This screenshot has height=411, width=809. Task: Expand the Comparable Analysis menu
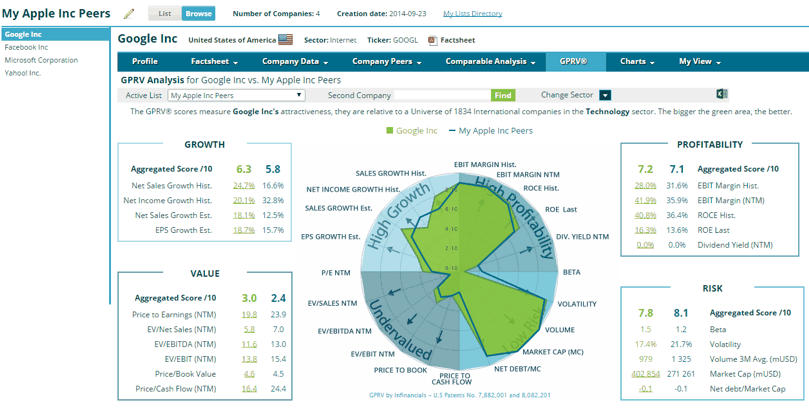490,61
